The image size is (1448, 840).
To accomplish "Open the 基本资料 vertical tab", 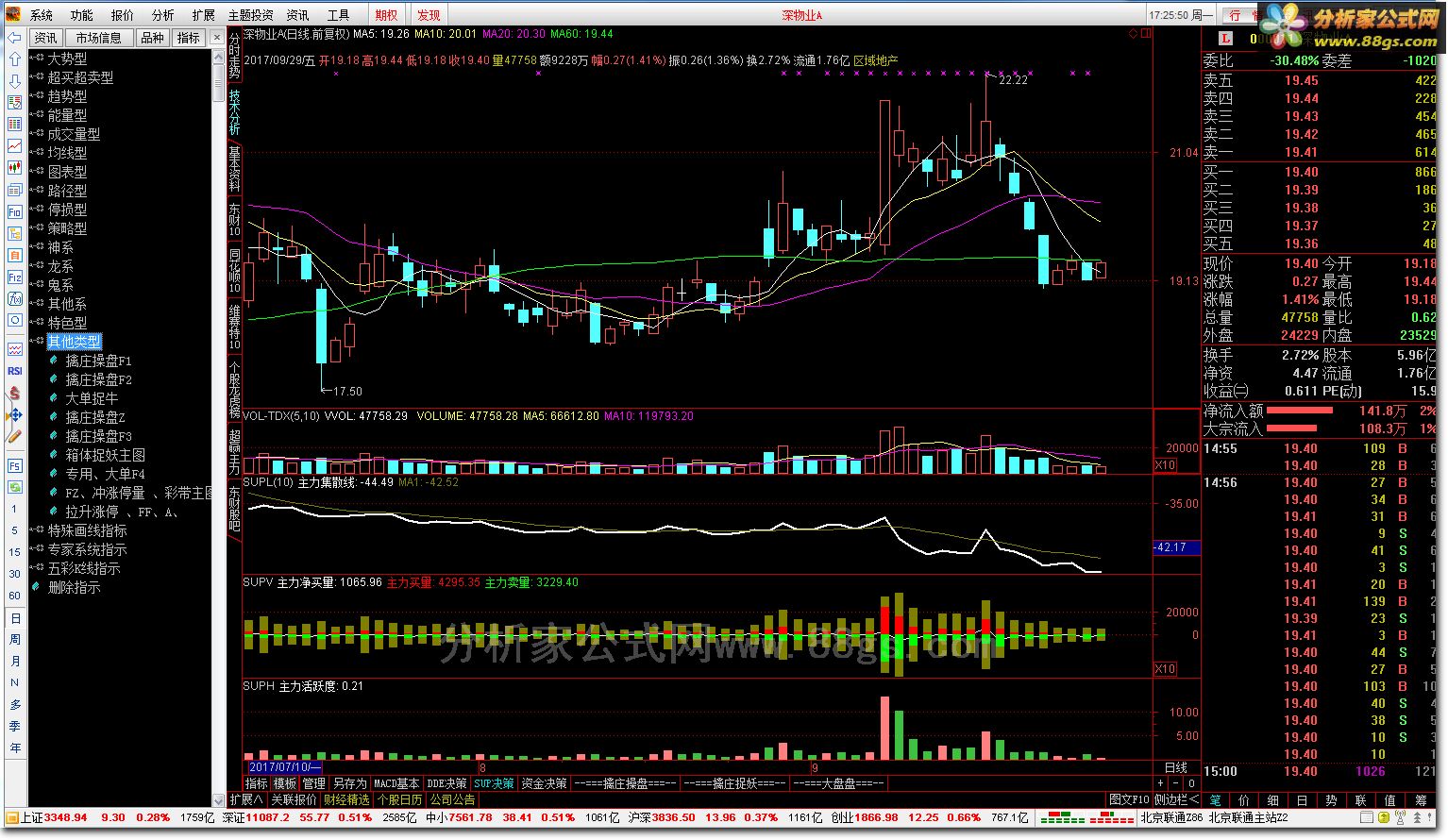I will pyautogui.click(x=234, y=168).
